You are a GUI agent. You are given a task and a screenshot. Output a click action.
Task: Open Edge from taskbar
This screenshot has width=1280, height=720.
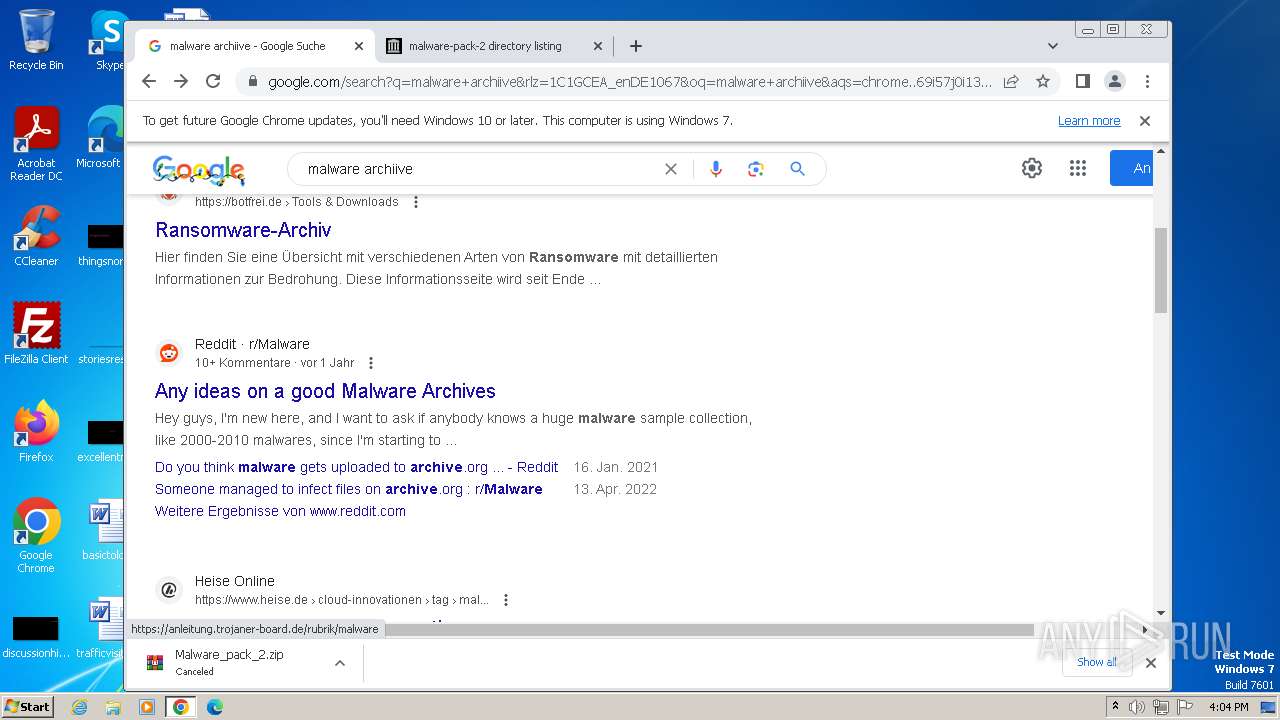pos(214,707)
